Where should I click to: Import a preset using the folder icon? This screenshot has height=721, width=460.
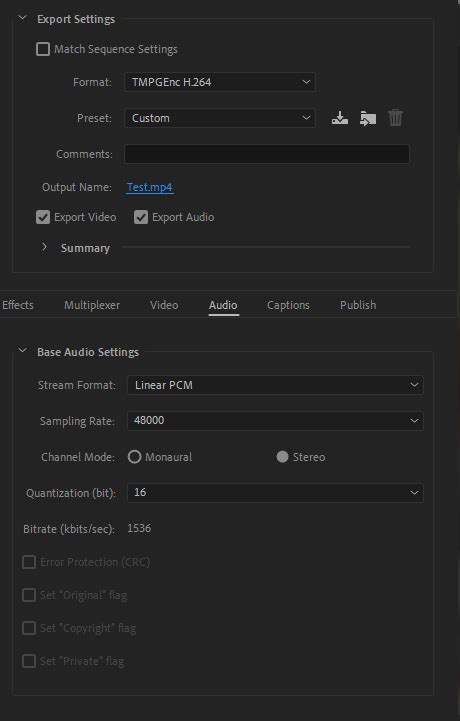368,118
